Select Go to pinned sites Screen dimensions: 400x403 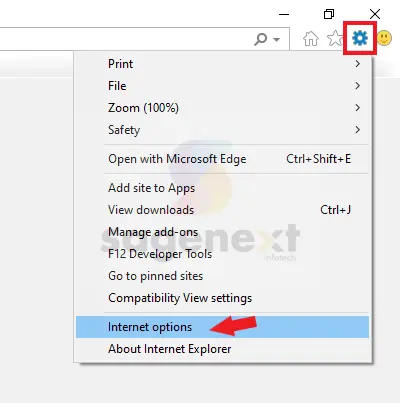(222, 276)
